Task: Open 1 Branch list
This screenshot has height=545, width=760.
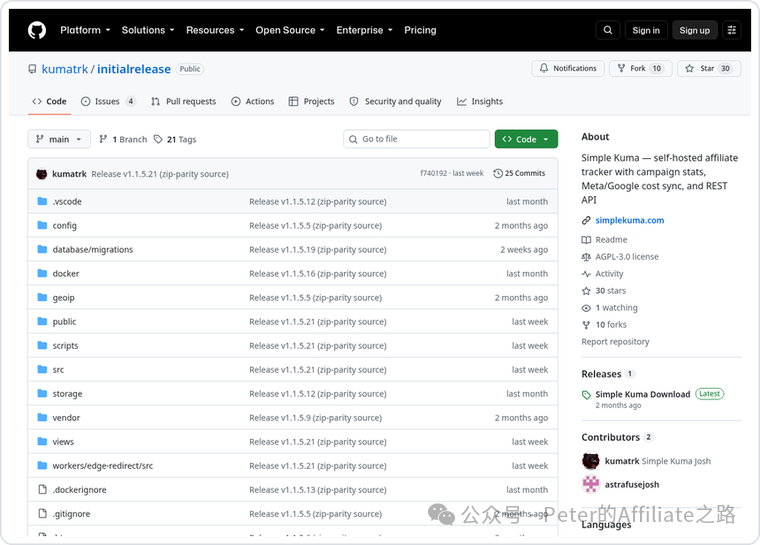Action: 123,139
